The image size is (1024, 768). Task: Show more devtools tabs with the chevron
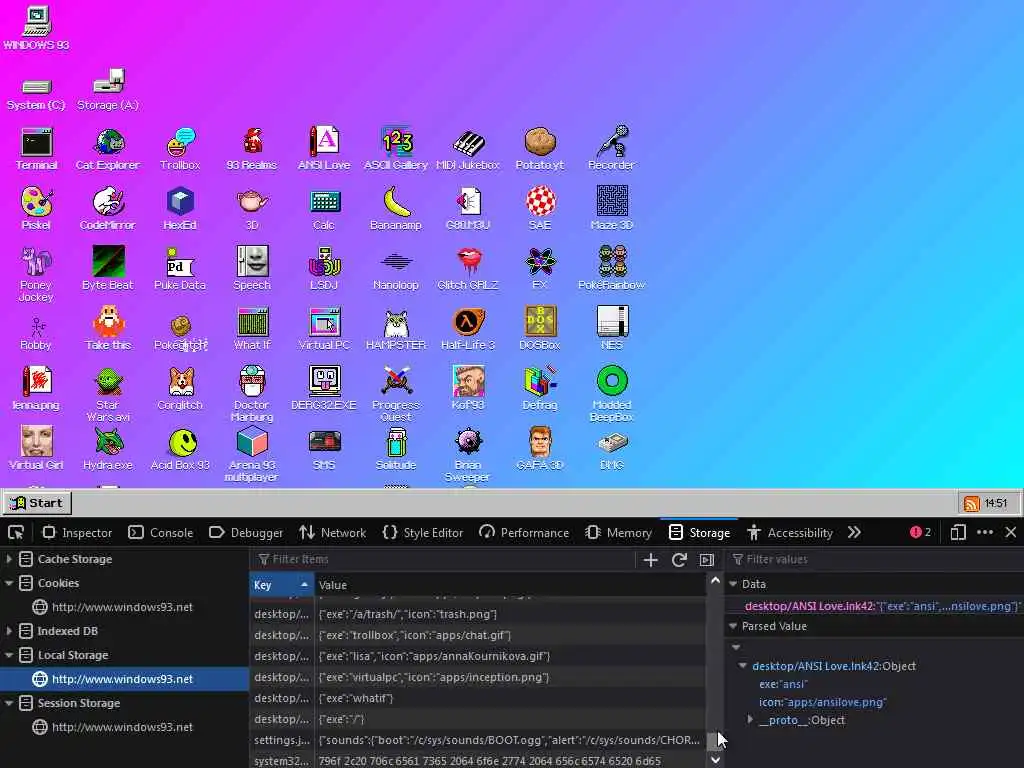[854, 533]
